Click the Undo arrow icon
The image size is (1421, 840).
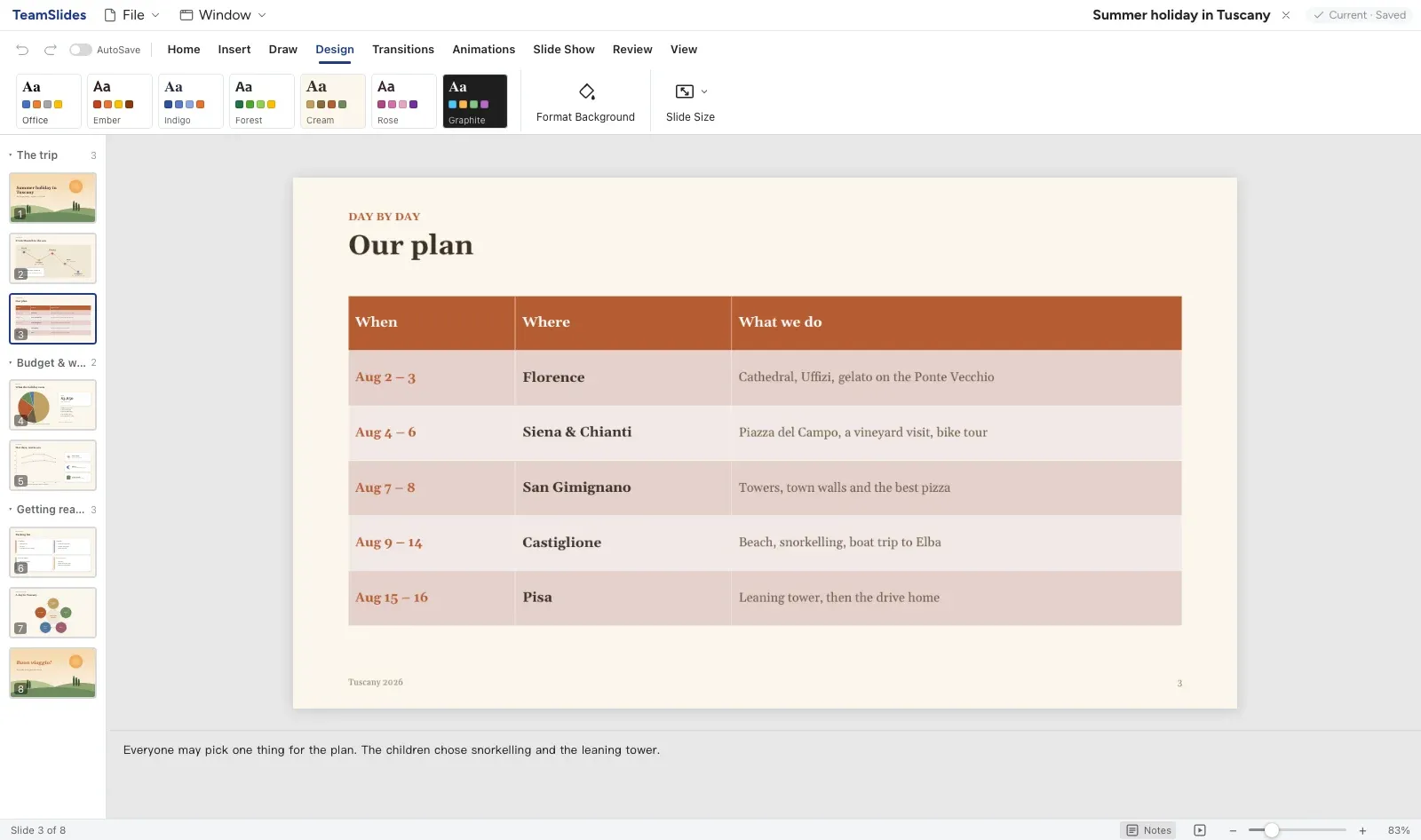click(22, 50)
